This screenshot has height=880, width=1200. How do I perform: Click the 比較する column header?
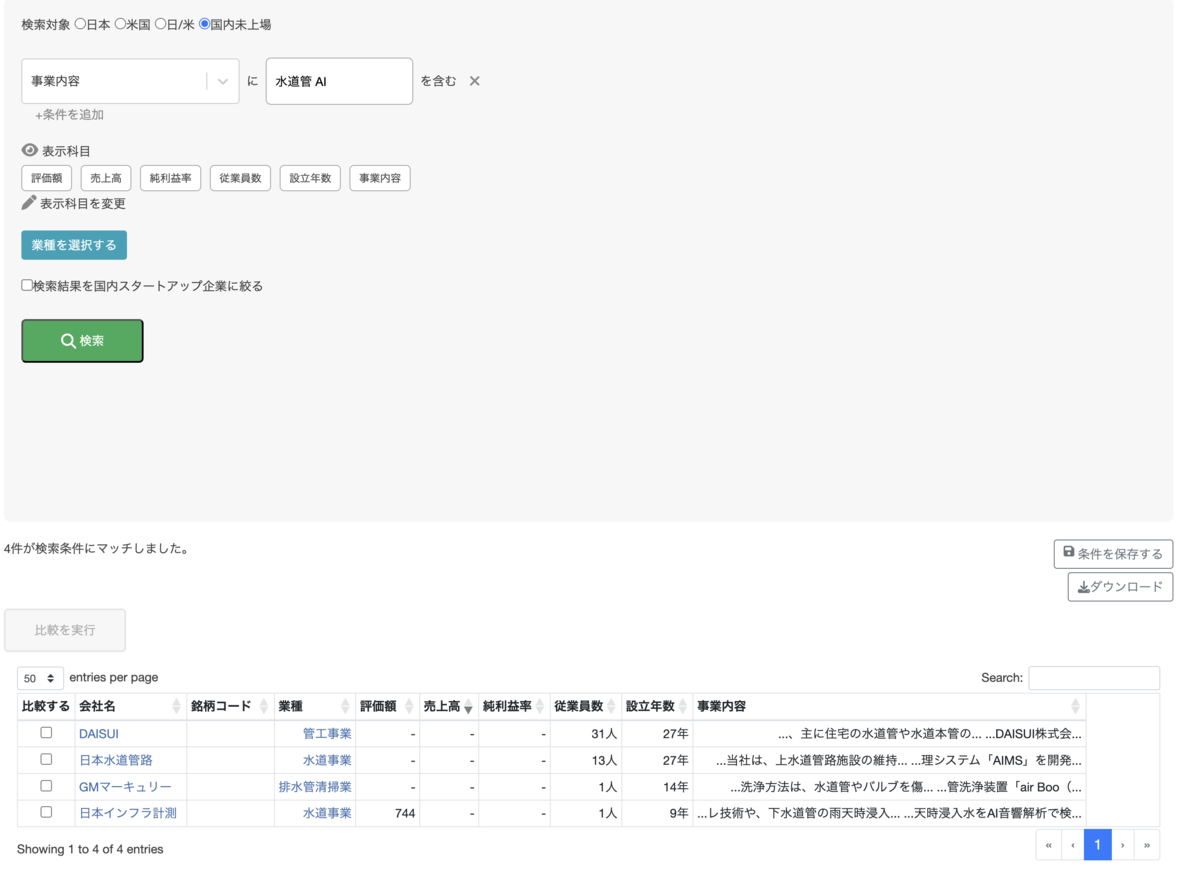coord(46,706)
